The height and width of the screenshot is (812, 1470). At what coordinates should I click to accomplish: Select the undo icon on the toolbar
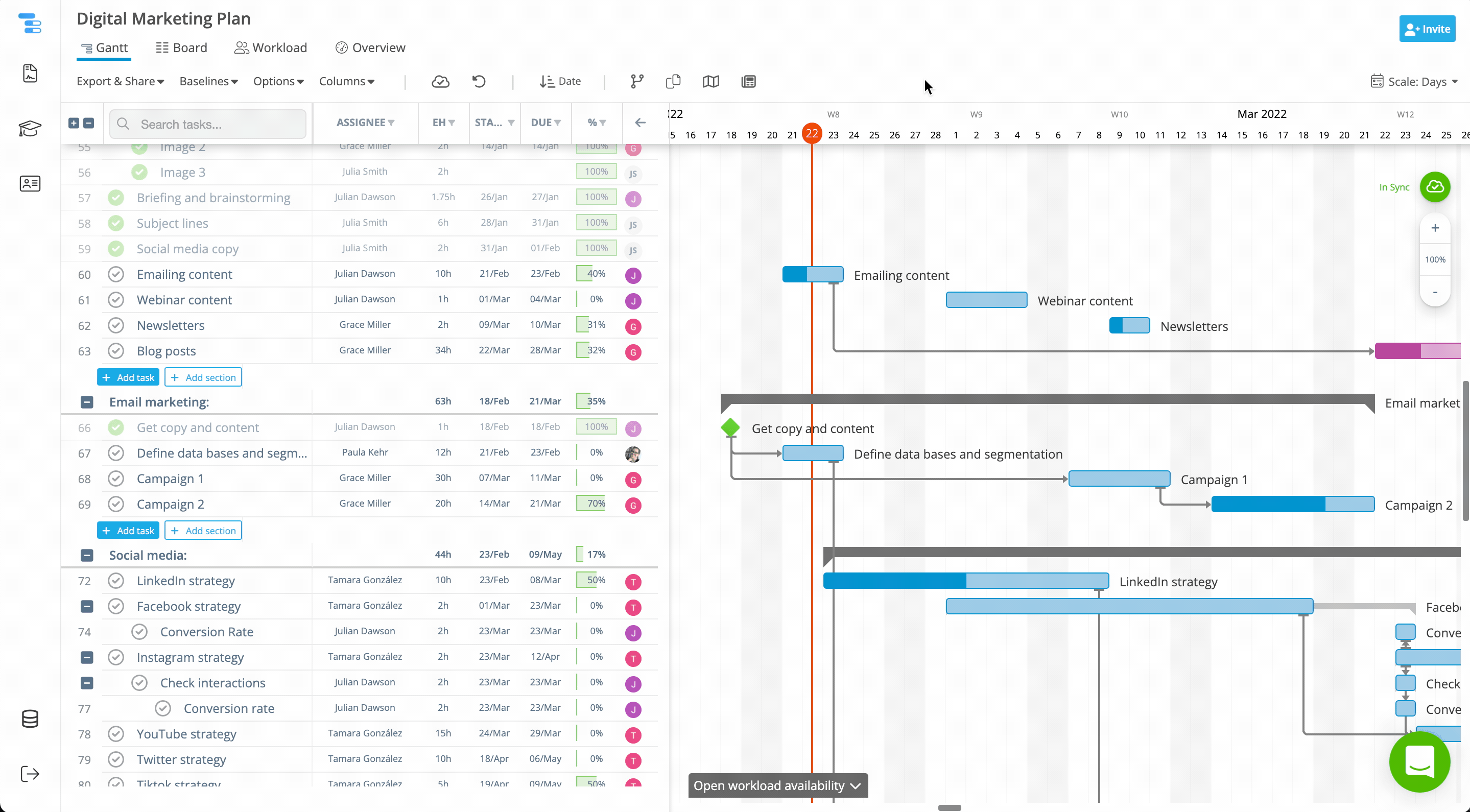(479, 82)
